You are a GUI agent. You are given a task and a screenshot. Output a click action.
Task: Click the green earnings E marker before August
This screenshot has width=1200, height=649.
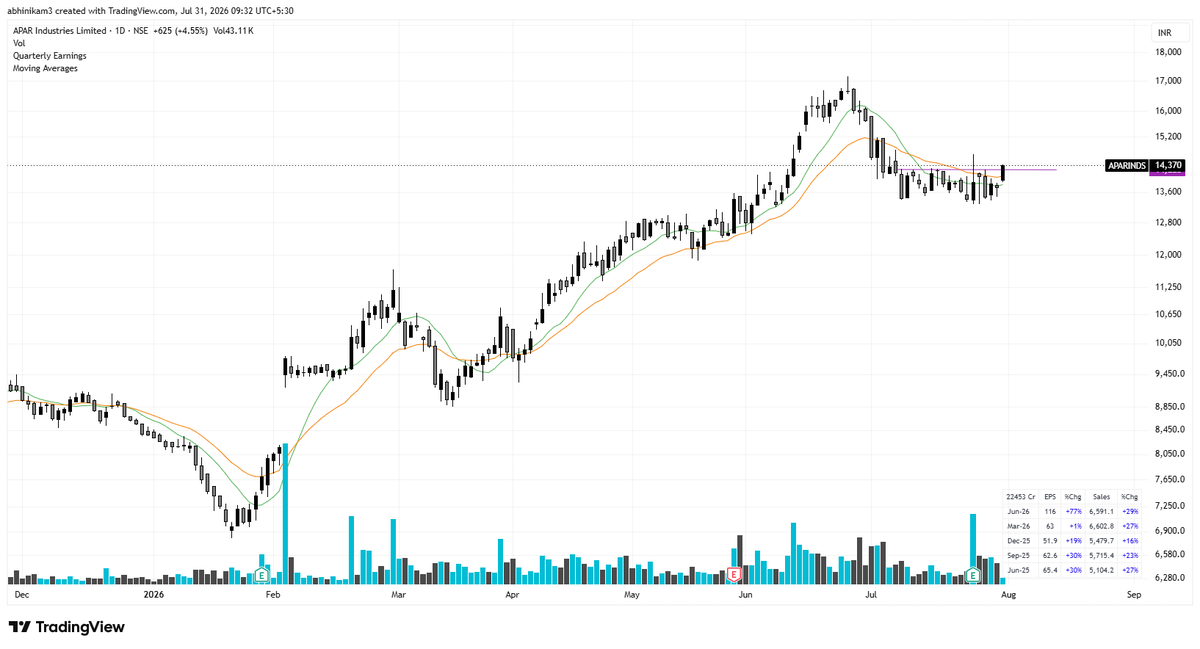(x=972, y=575)
